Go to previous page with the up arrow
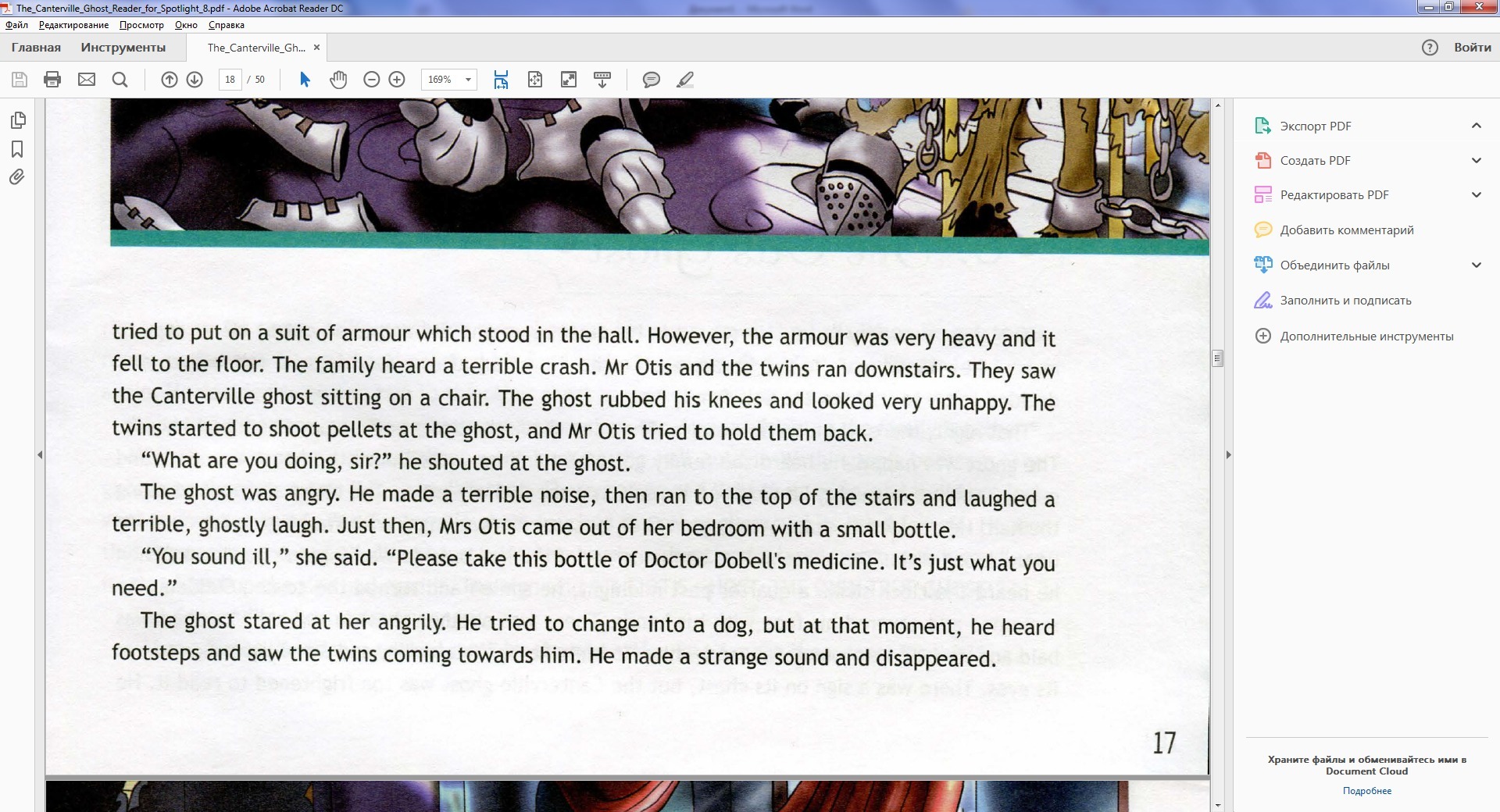The width and height of the screenshot is (1500, 812). click(x=170, y=80)
